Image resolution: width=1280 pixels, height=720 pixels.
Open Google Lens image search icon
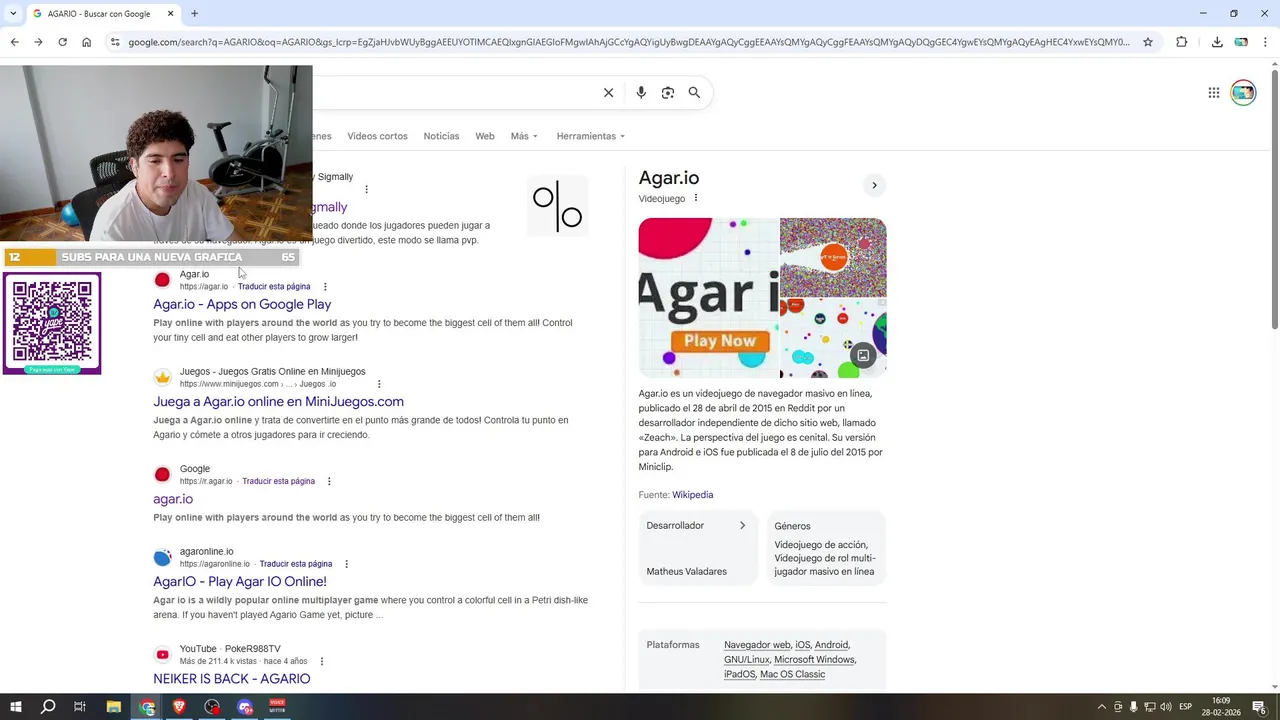click(667, 93)
